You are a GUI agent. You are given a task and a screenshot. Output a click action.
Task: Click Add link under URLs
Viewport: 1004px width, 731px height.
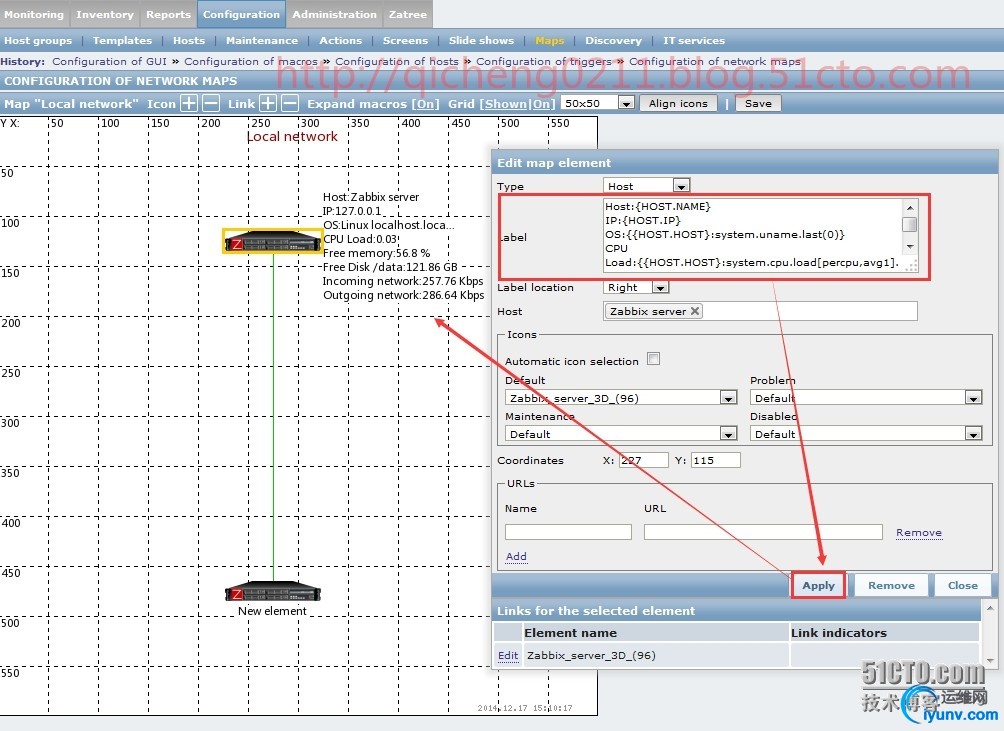click(516, 556)
